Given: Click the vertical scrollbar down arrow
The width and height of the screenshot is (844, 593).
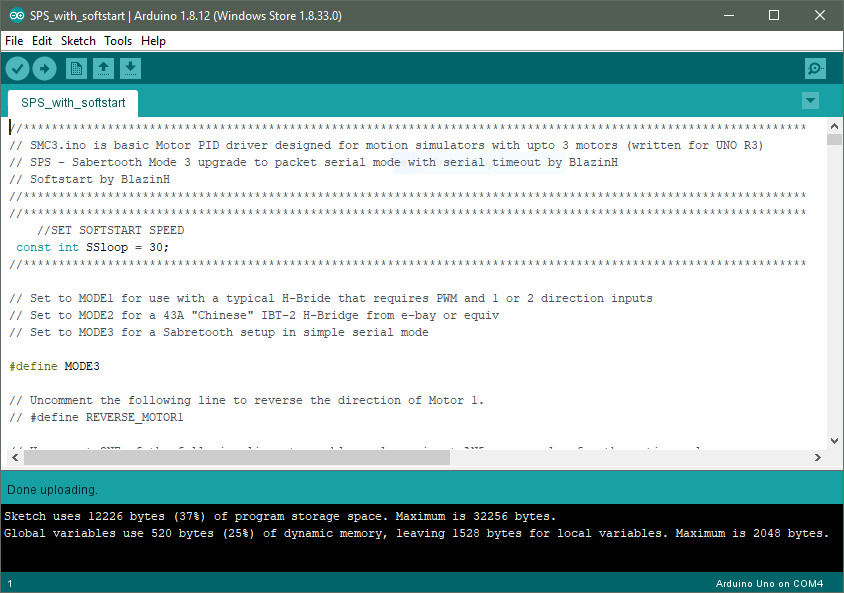Looking at the screenshot, I should 834,441.
